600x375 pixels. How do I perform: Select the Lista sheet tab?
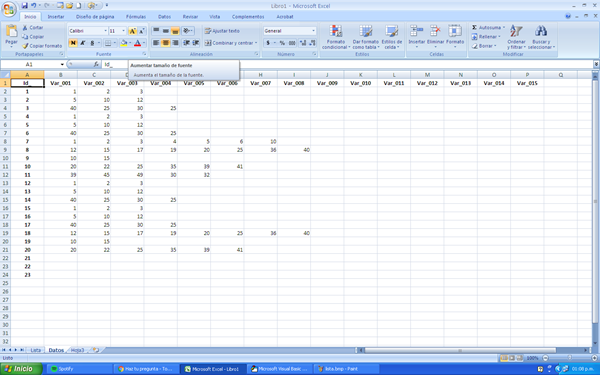tap(36, 350)
